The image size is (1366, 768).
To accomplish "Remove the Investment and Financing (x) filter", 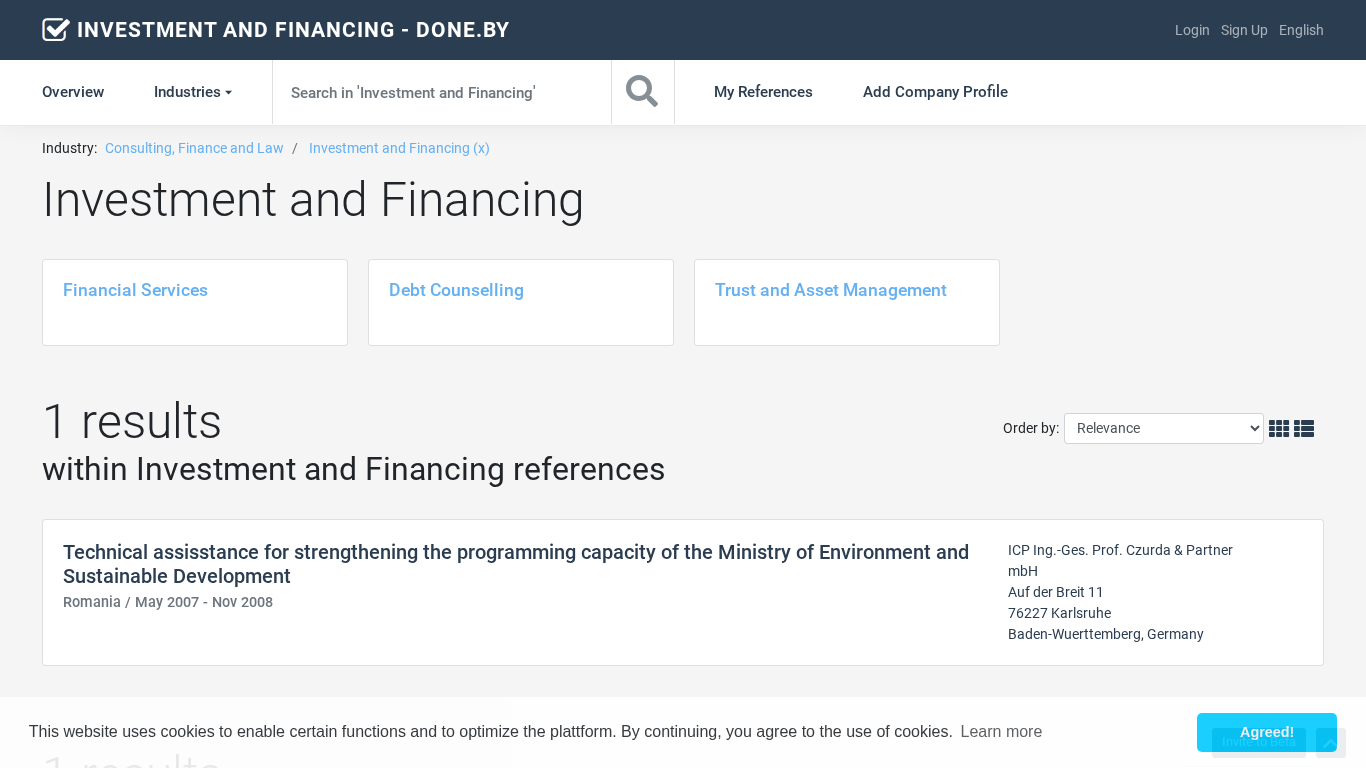I will (x=399, y=148).
